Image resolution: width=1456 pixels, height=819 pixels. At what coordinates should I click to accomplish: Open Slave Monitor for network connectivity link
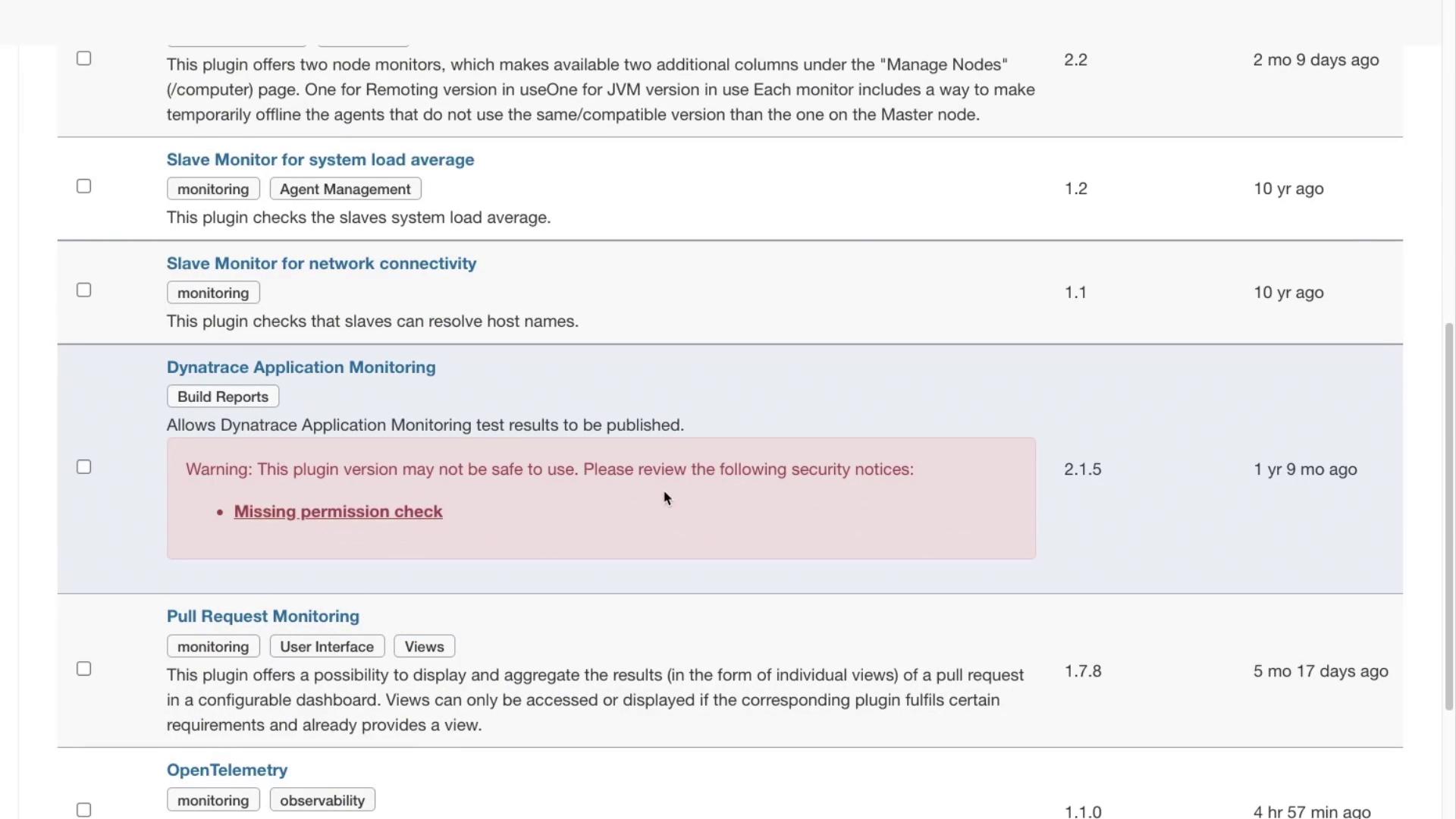click(322, 264)
